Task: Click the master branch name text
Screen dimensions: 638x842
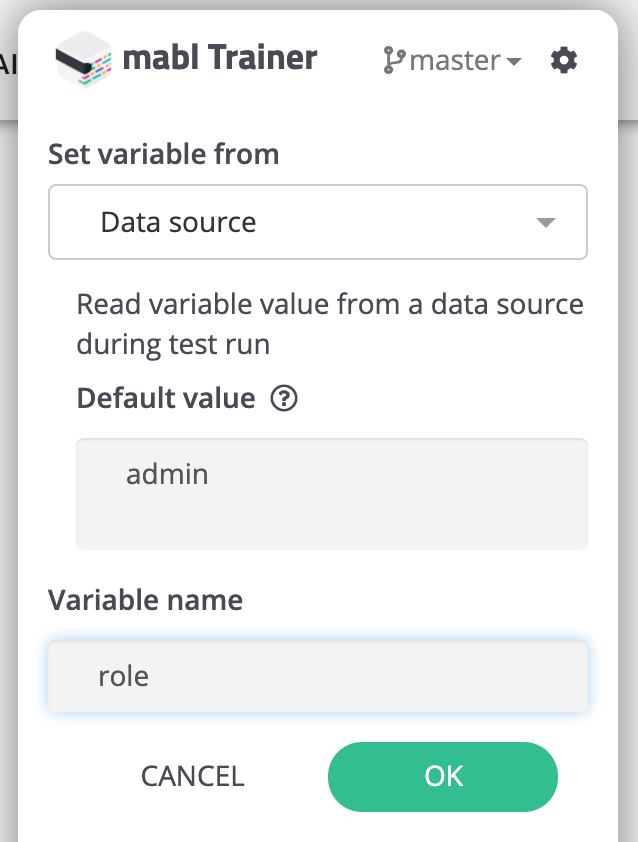Action: pos(455,60)
